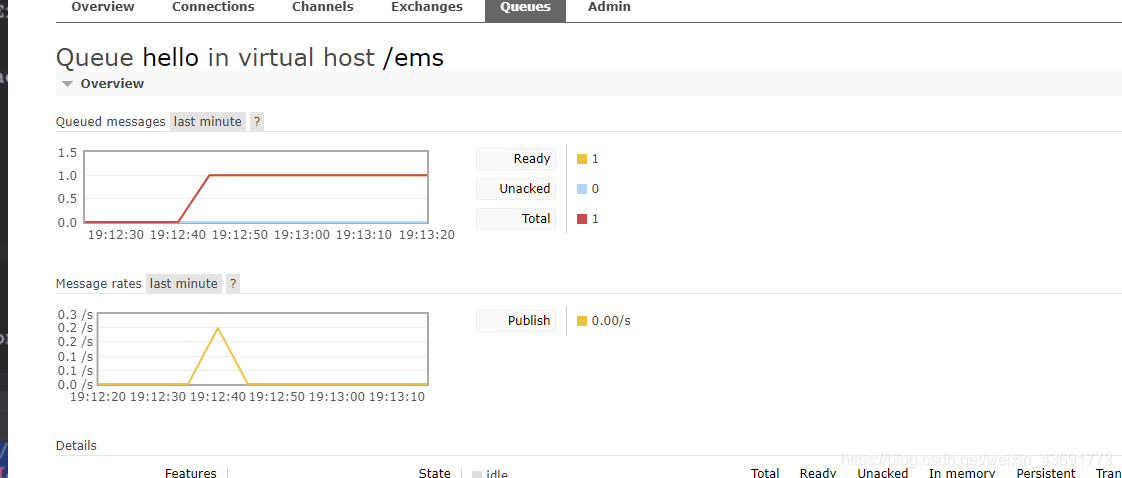Click the 'idle' state value
This screenshot has width=1122, height=478.
tap(497, 474)
